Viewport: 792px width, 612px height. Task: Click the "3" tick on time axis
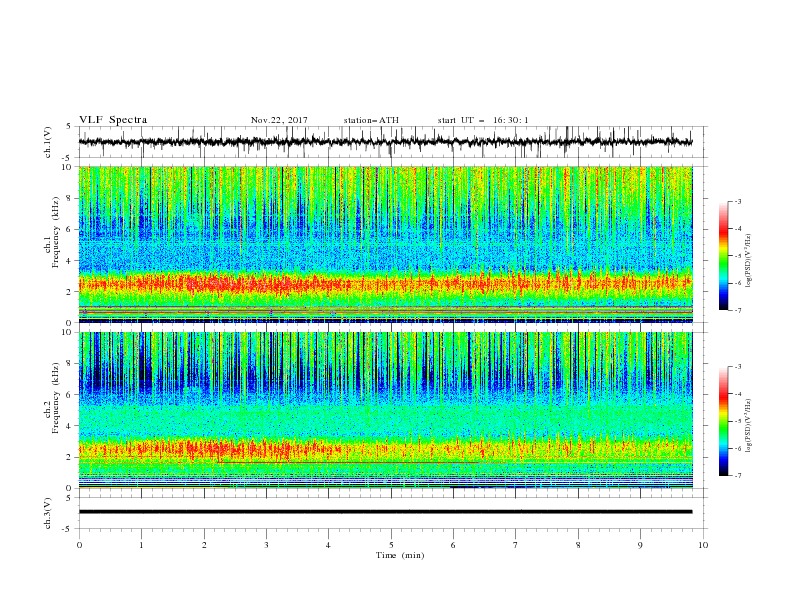[266, 545]
